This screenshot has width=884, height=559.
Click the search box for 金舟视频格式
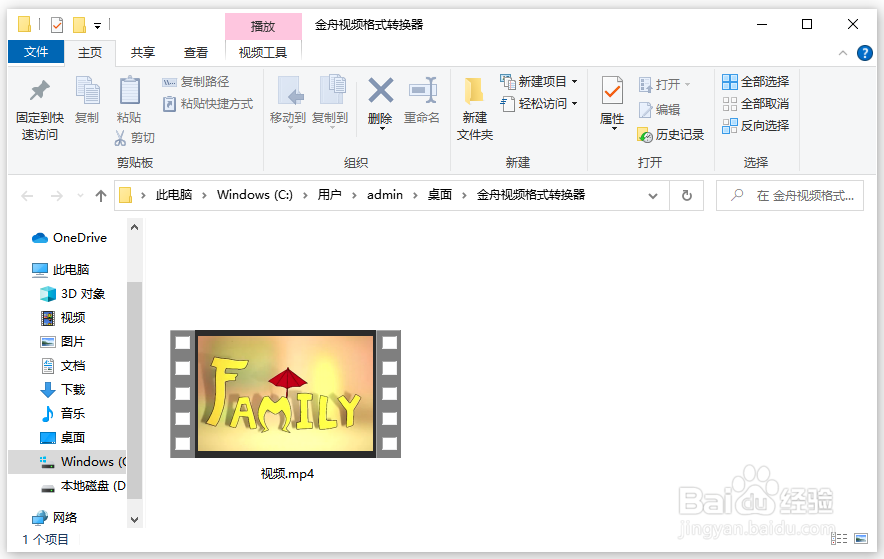[x=790, y=196]
